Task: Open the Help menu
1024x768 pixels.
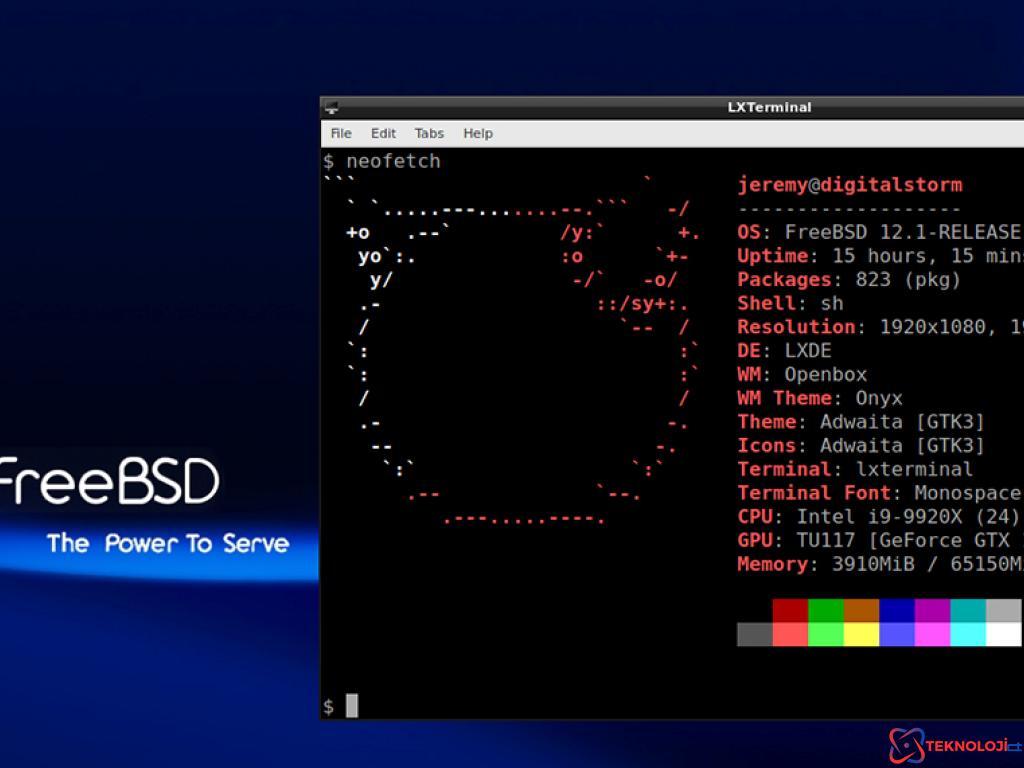Action: point(478,133)
